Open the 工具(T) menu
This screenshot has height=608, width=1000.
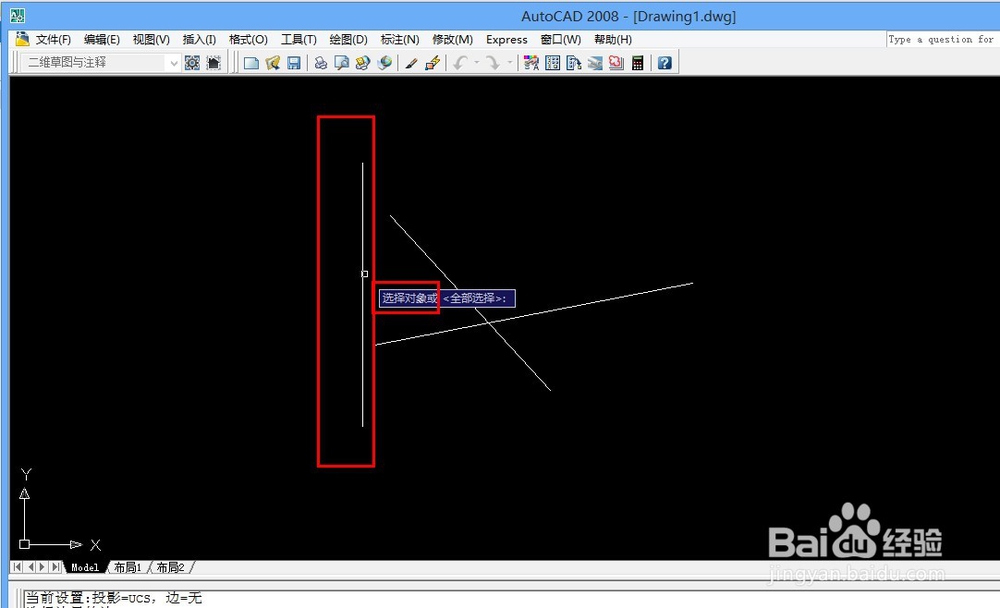pos(298,40)
